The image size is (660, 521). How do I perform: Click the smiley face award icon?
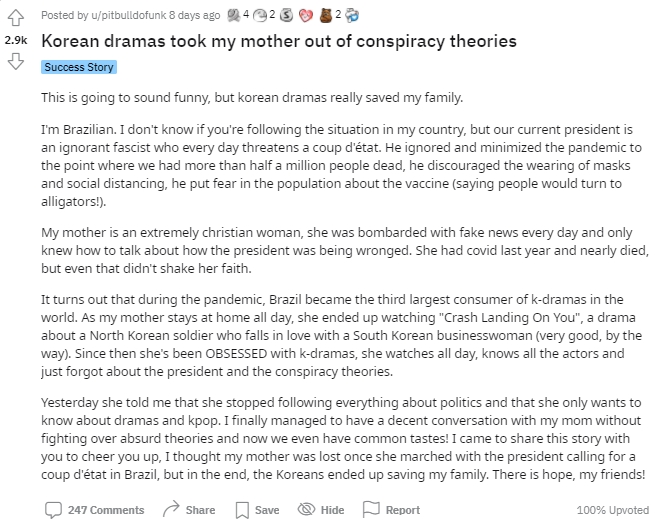pos(260,16)
